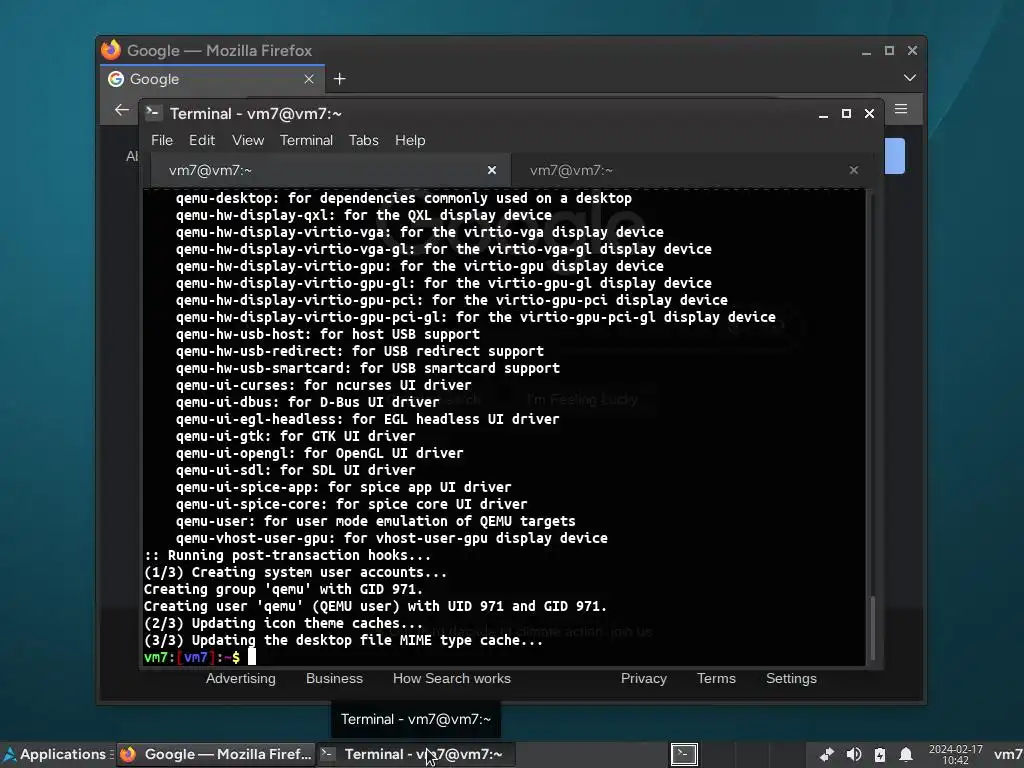
Task: Open Settings link in Google footer
Action: [792, 679]
